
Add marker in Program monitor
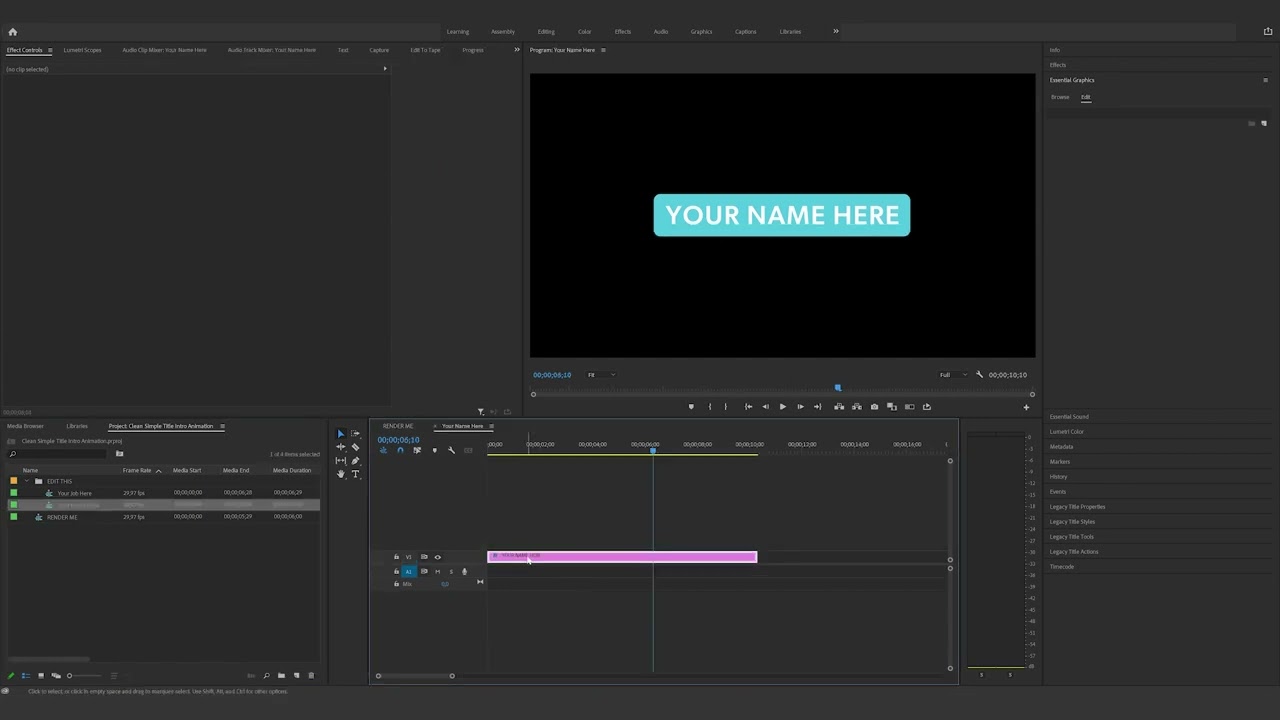tap(690, 407)
